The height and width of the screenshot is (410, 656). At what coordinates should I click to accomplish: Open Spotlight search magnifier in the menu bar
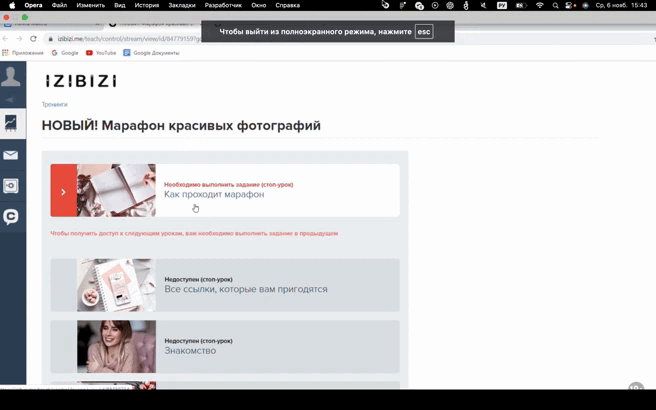click(555, 5)
